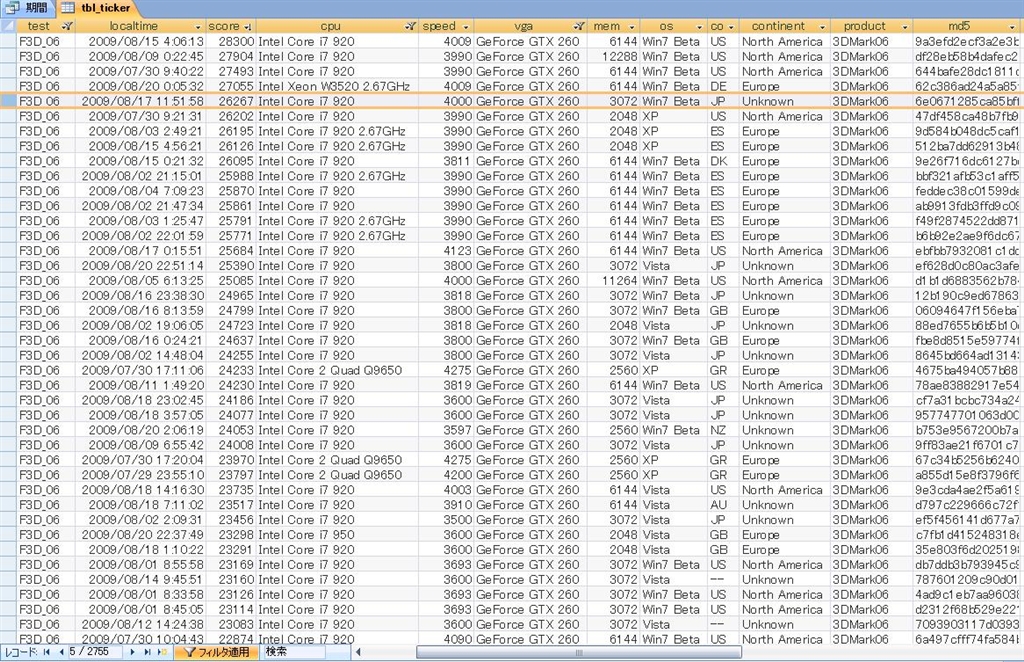Image resolution: width=1024 pixels, height=662 pixels.
Task: Jump to last record in navigation bar
Action: point(148,652)
